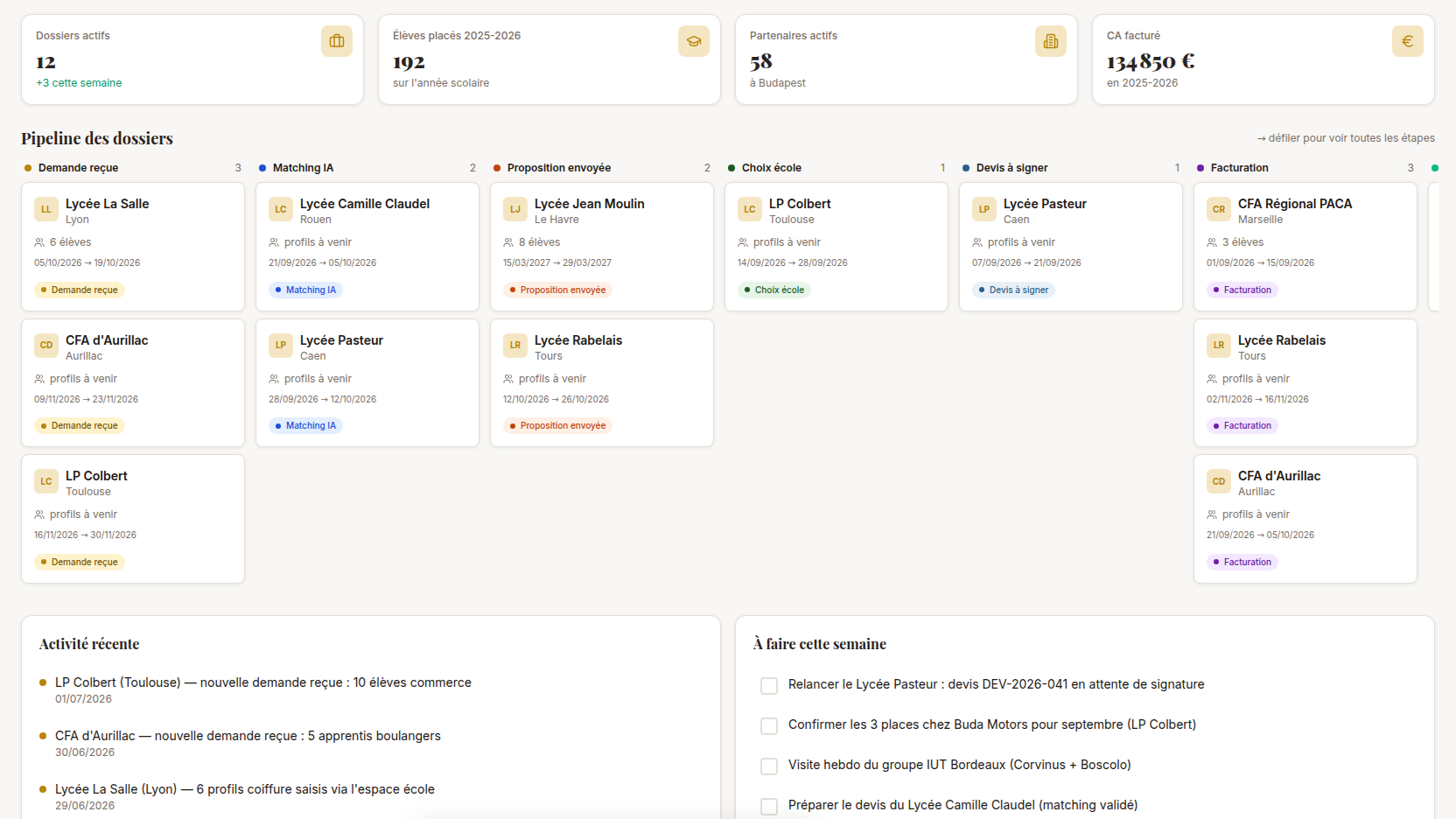Click 'Devis à signer' badge on Lycée Pasteur card
Image resolution: width=1456 pixels, height=819 pixels.
tap(1013, 290)
